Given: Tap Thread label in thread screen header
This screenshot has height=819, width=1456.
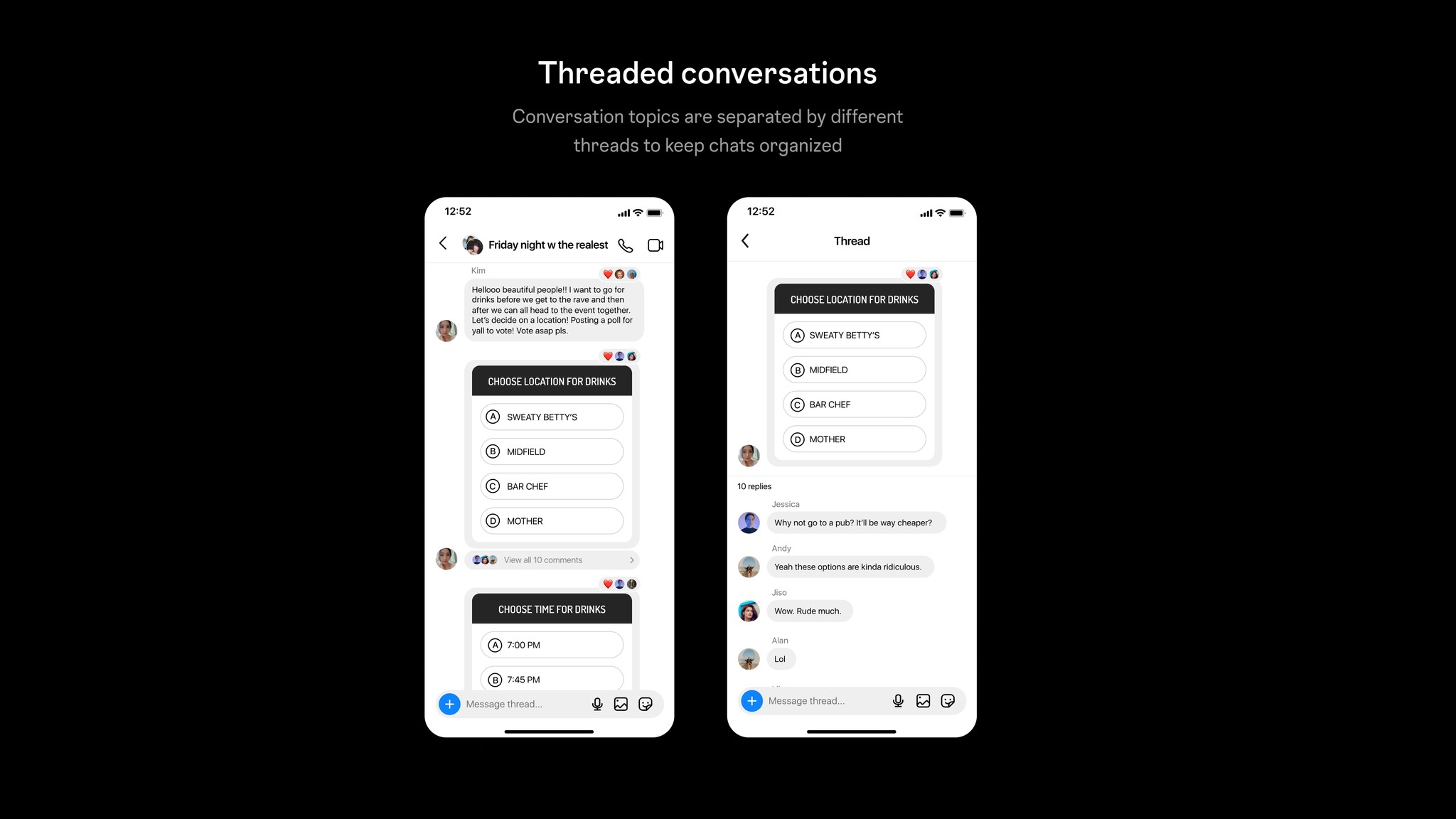Looking at the screenshot, I should [x=852, y=240].
